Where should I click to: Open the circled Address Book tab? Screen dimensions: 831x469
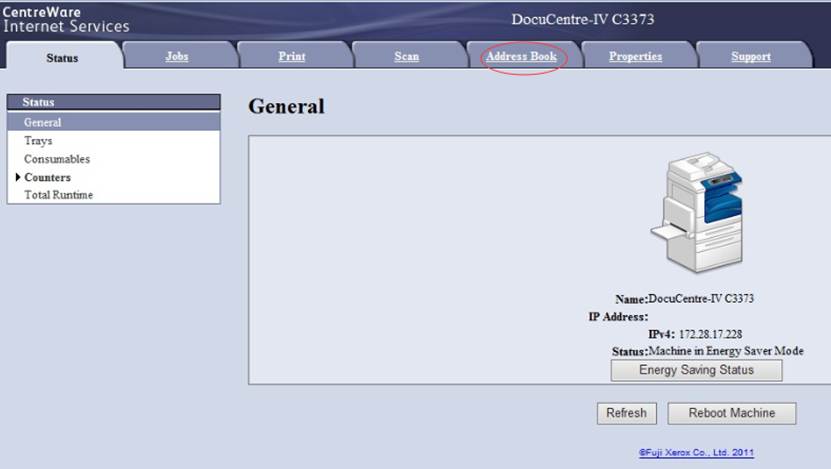pos(521,57)
